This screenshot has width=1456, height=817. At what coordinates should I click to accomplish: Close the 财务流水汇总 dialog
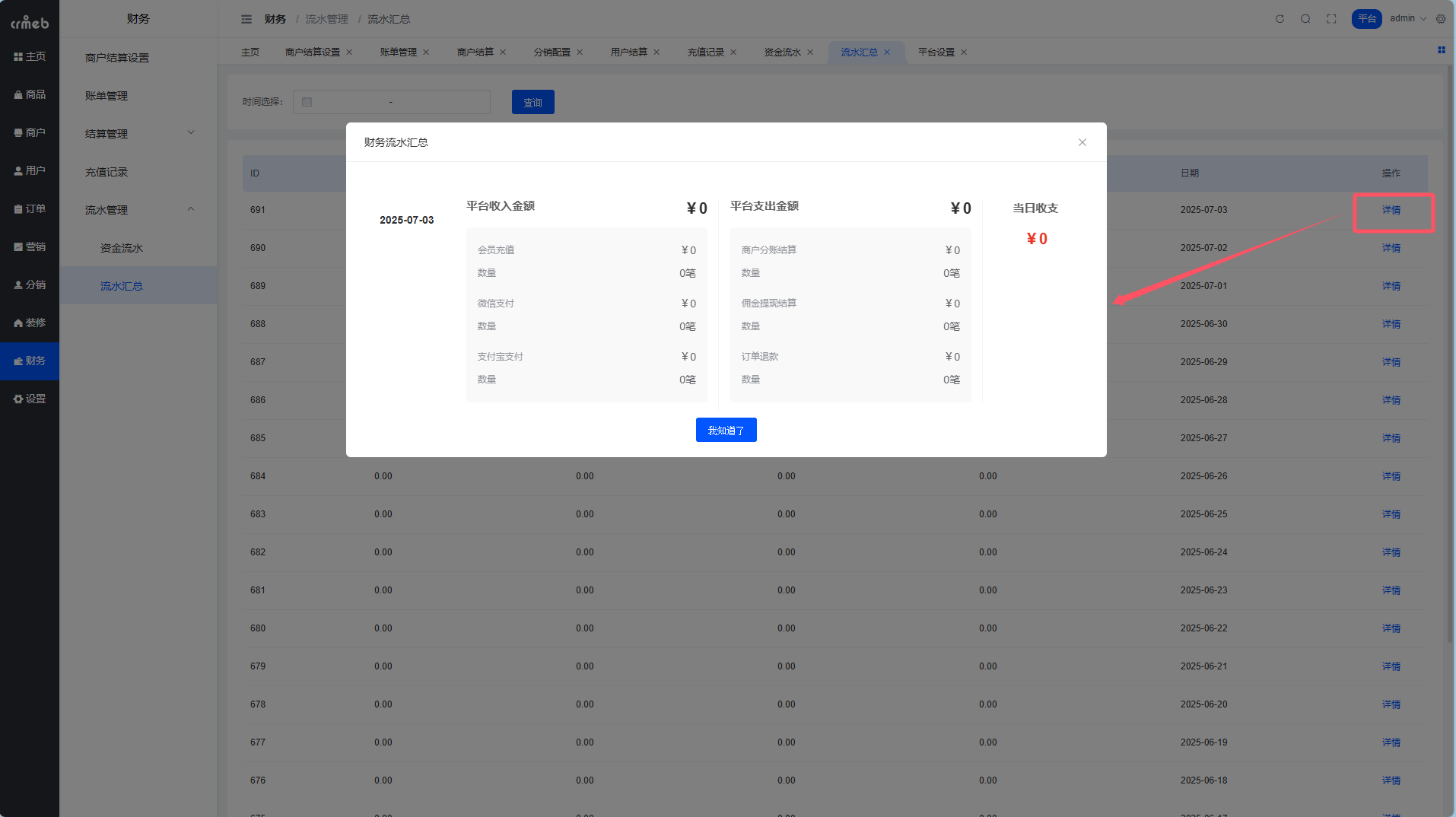coord(1082,142)
